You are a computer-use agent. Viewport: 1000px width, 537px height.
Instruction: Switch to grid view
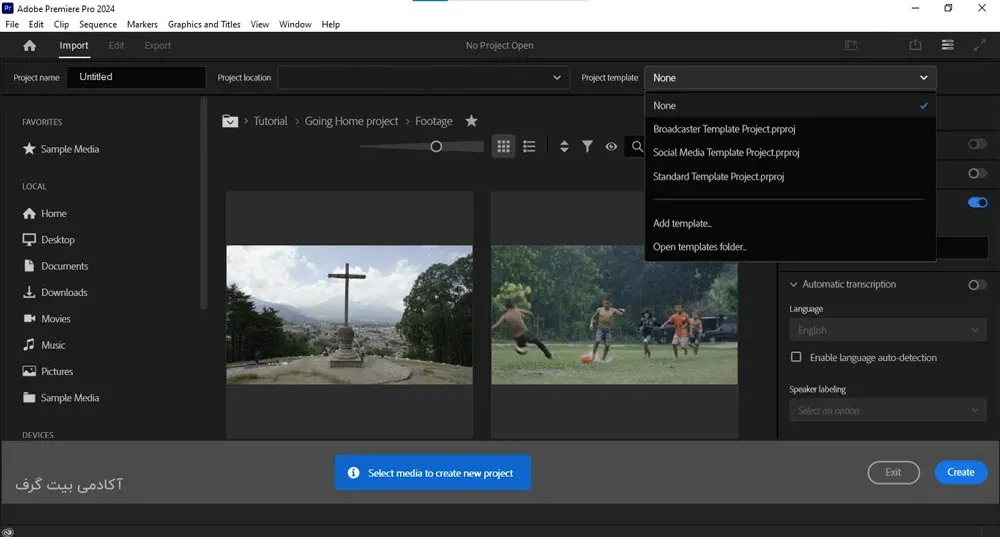[503, 147]
